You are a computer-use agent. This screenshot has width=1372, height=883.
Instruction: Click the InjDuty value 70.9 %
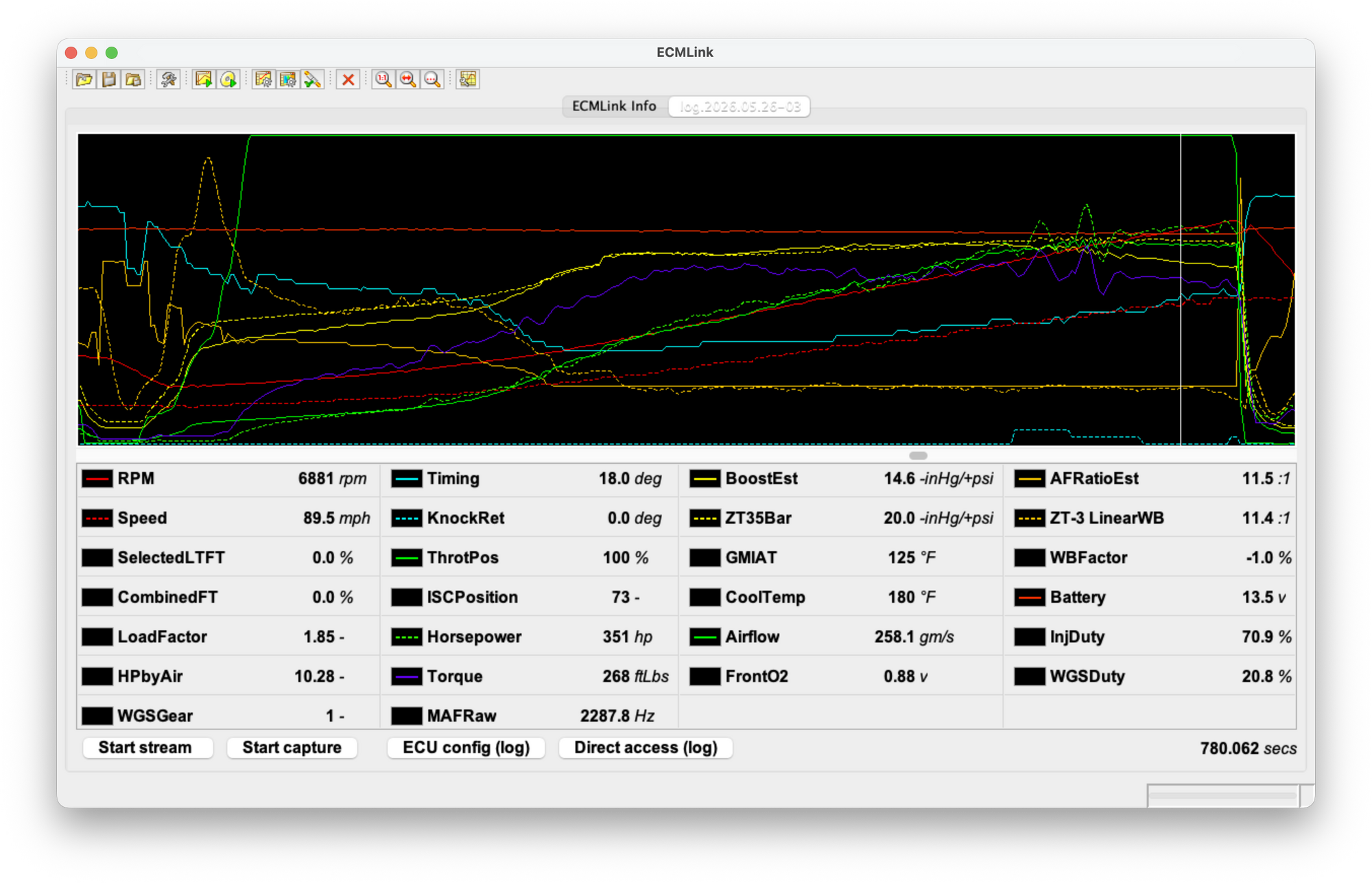pyautogui.click(x=1266, y=637)
